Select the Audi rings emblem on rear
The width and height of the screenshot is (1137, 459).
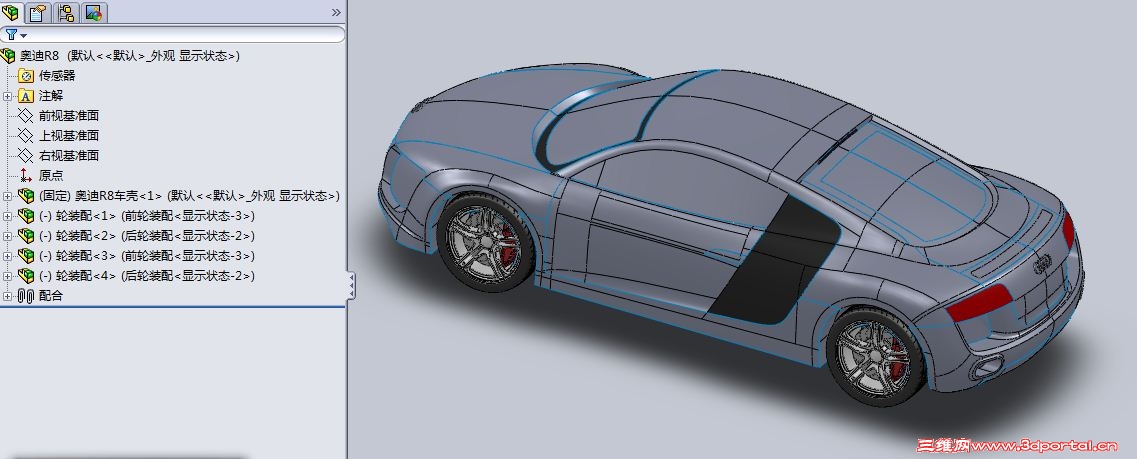[x=1043, y=264]
